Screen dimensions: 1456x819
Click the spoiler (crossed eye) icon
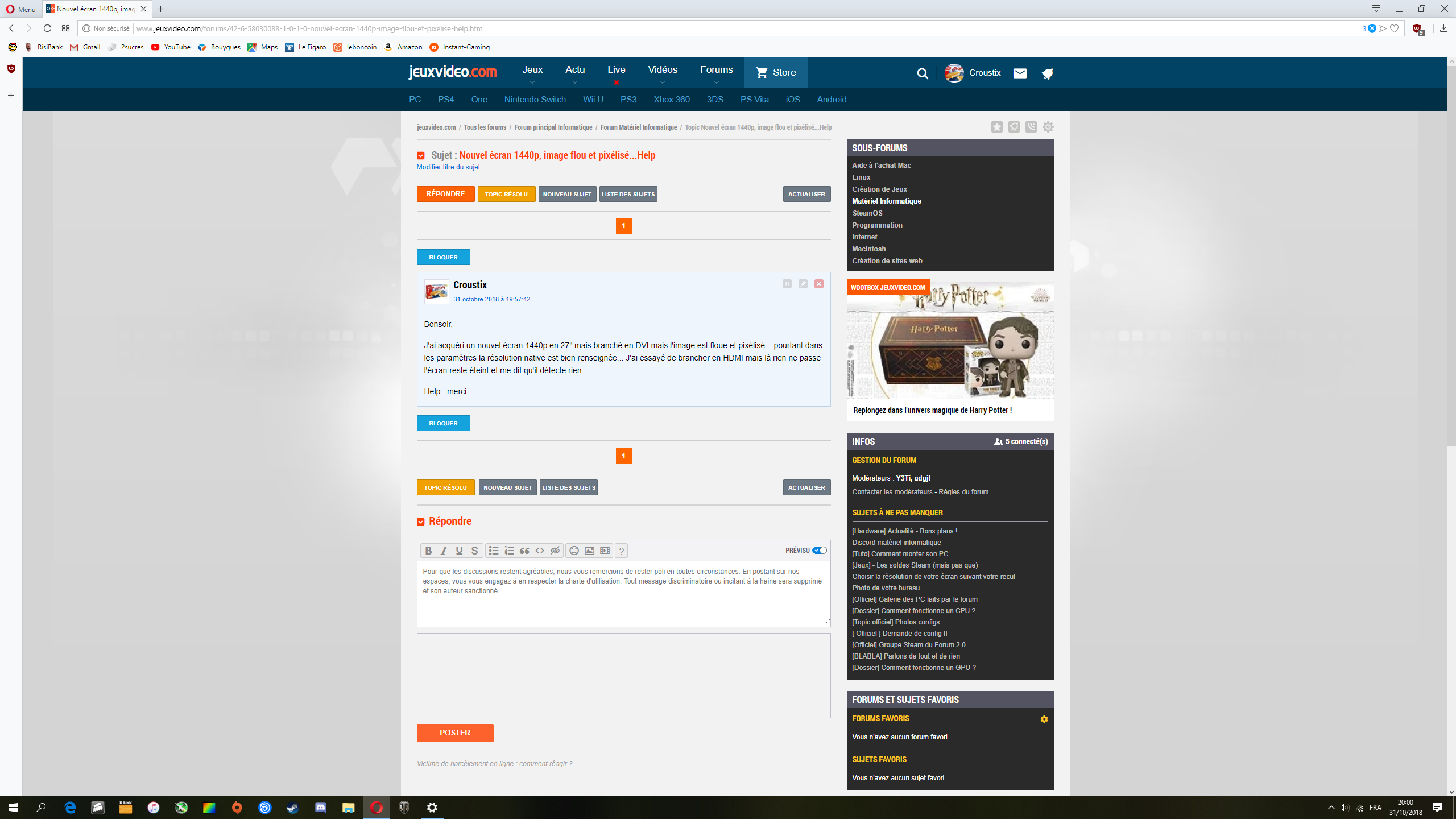pos(555,551)
